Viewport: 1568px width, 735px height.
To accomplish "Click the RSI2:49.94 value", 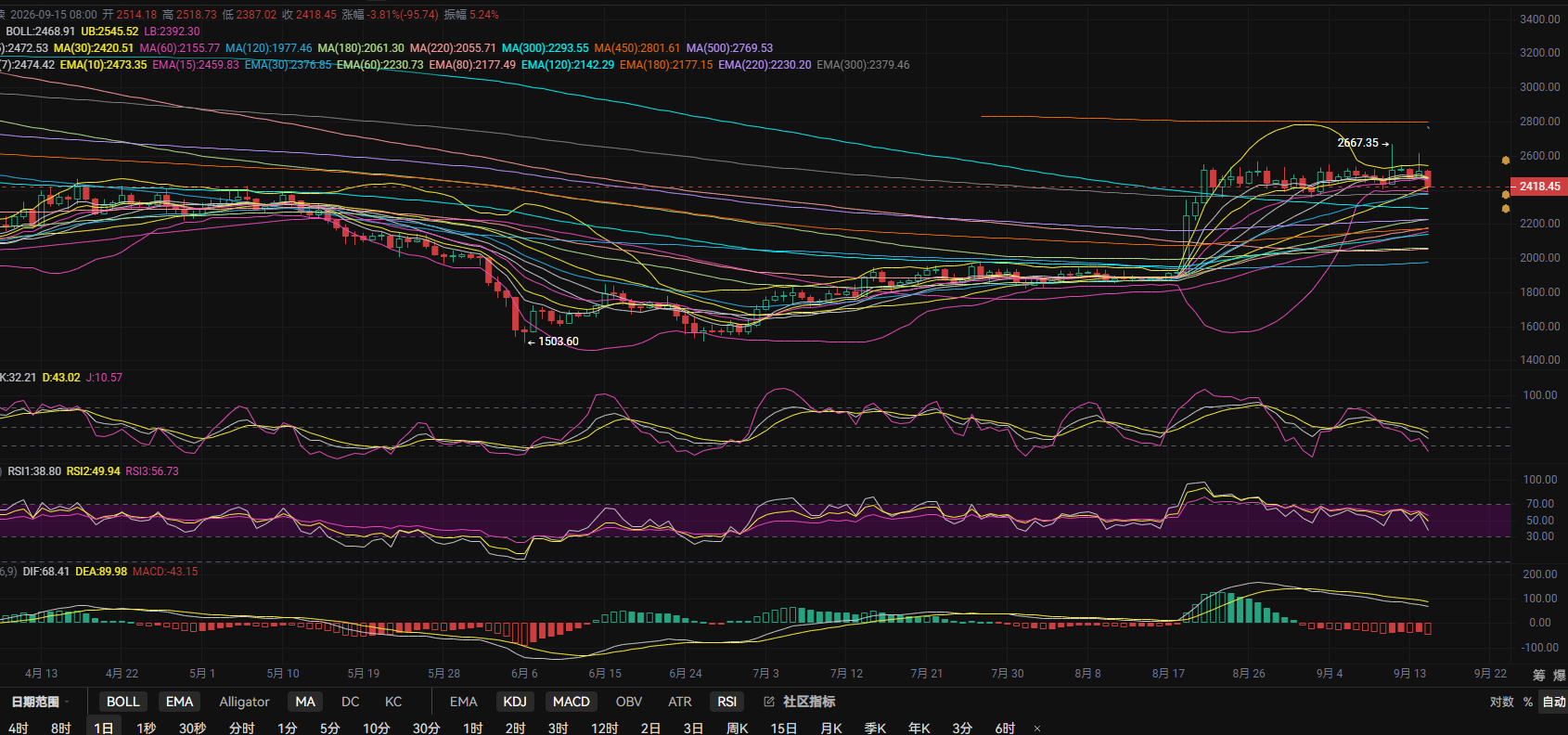I will point(93,471).
